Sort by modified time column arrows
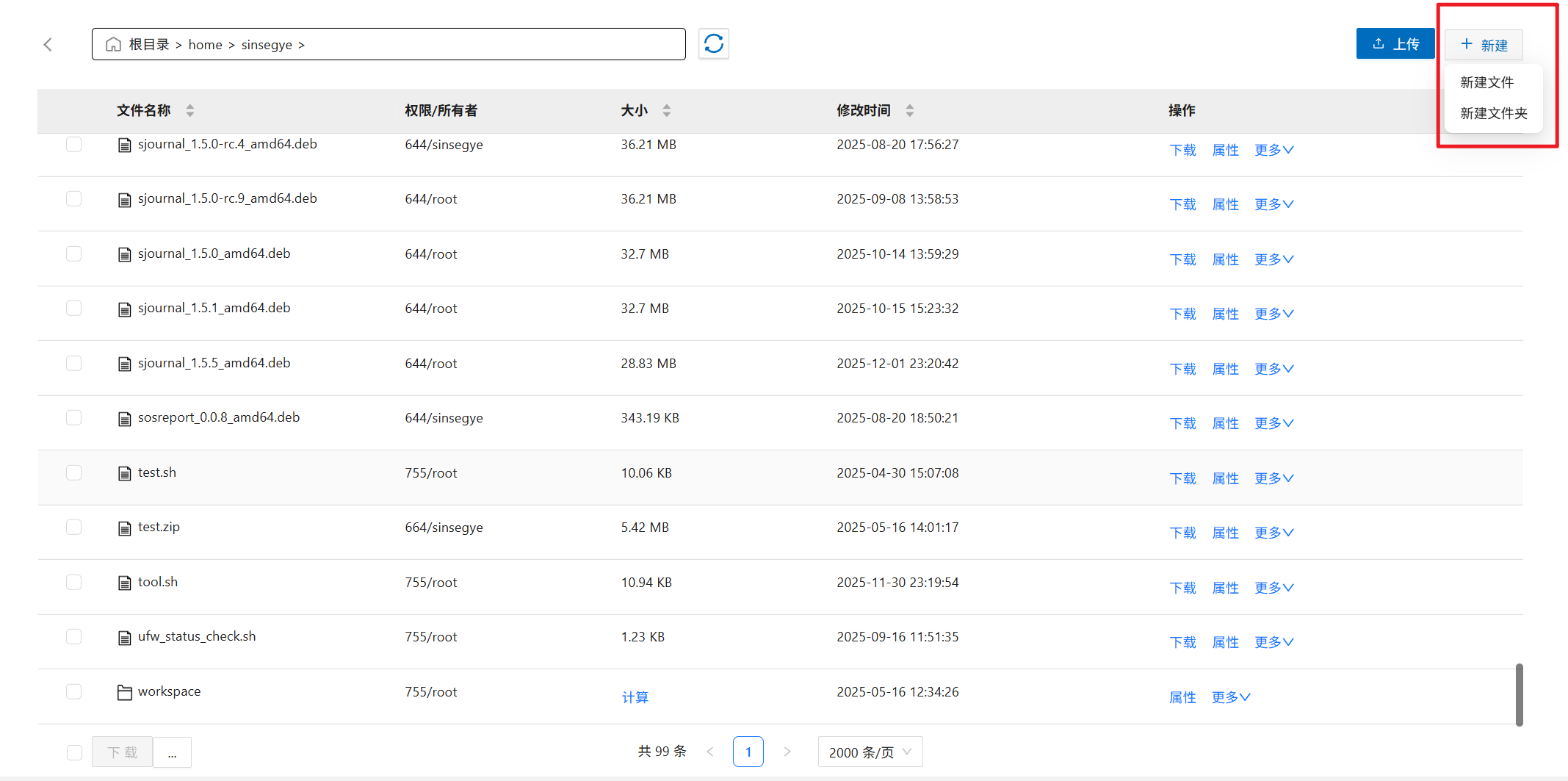Image resolution: width=1568 pixels, height=781 pixels. (x=909, y=110)
